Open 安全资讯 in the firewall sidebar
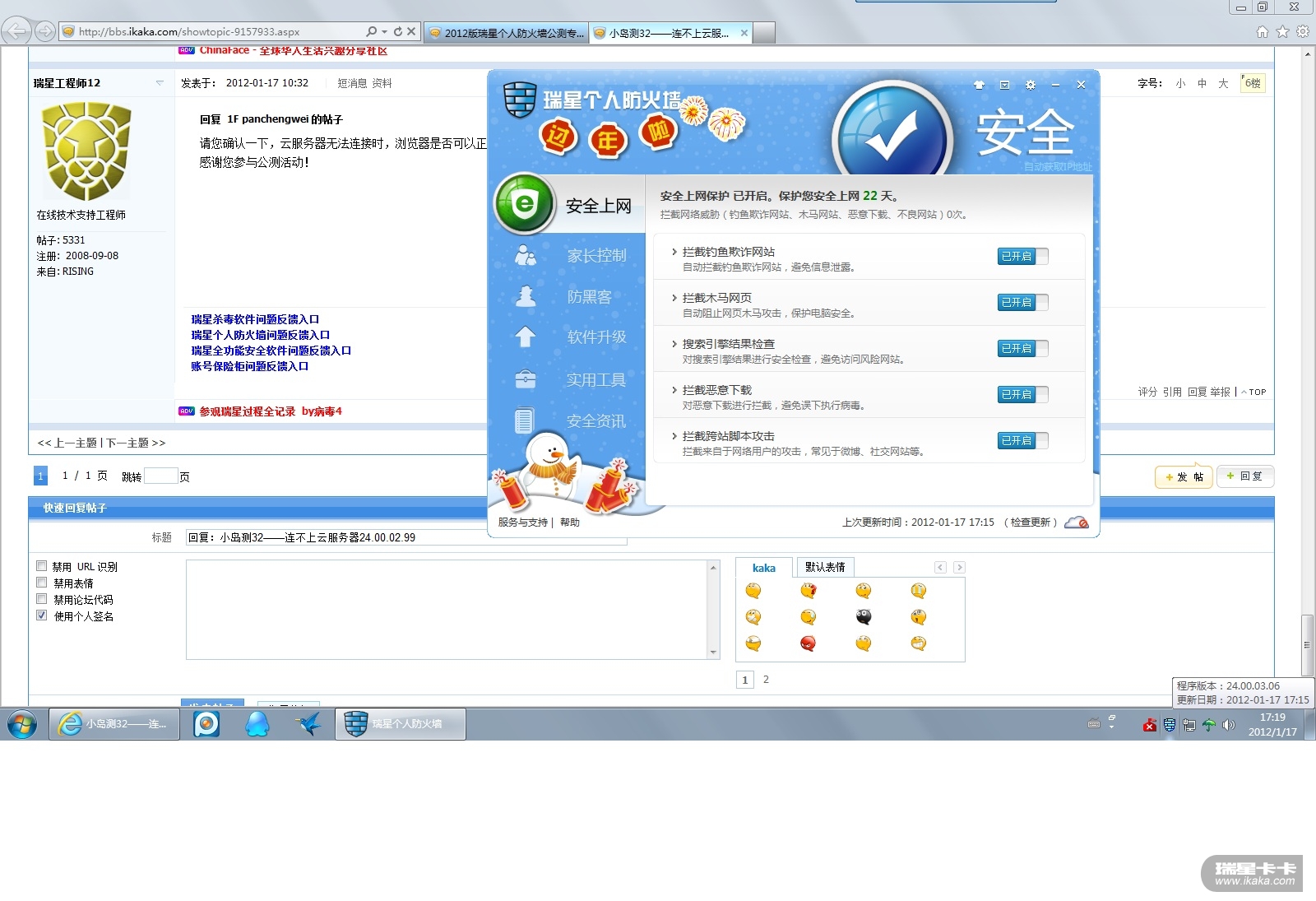The width and height of the screenshot is (1316, 901). coord(570,421)
